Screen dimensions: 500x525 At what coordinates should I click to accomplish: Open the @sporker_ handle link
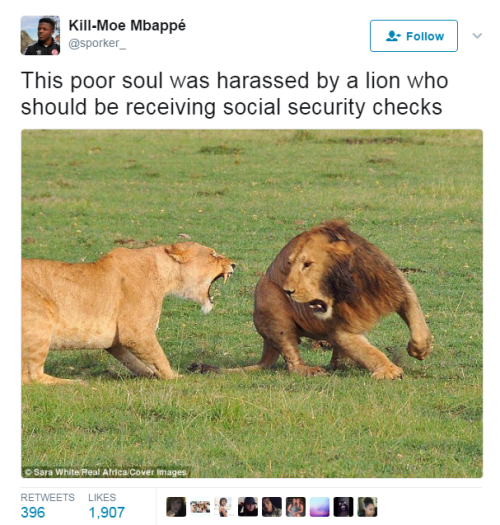point(97,43)
